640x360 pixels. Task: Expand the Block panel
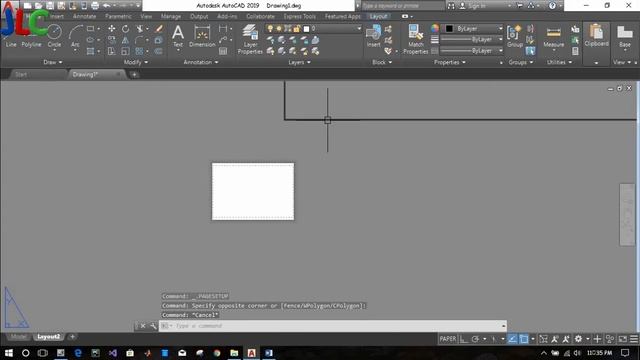[382, 62]
